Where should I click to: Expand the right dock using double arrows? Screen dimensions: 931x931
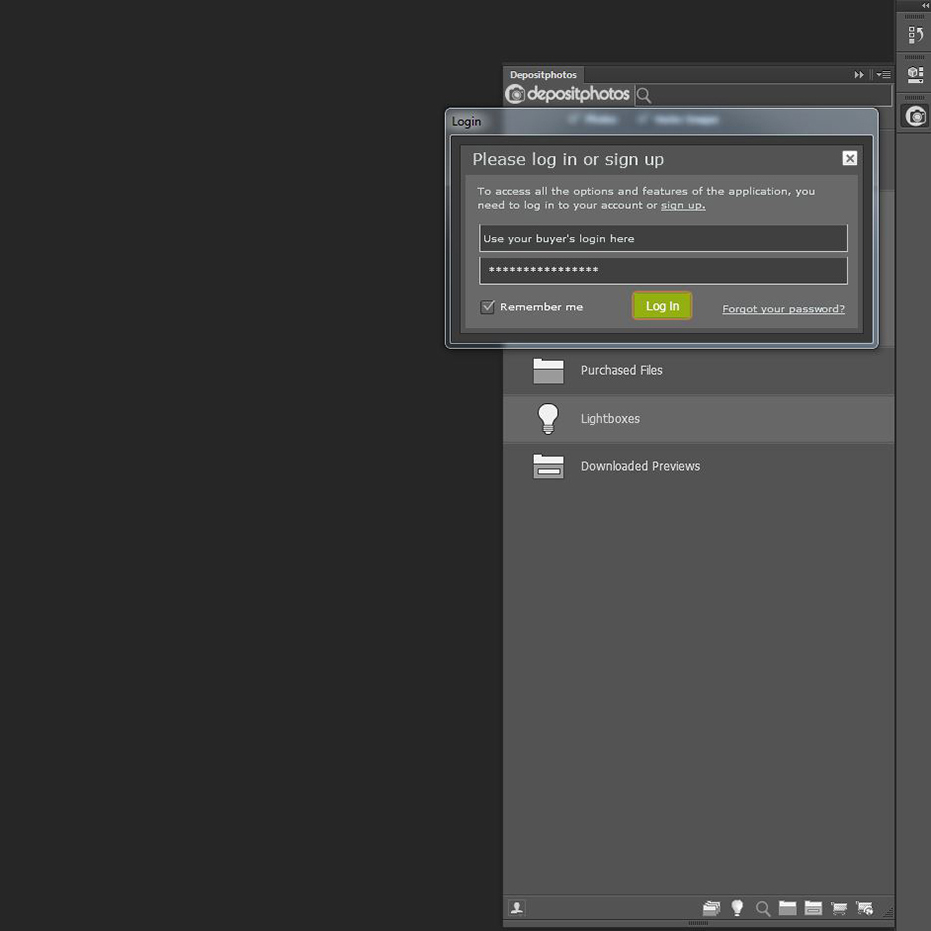tap(924, 5)
